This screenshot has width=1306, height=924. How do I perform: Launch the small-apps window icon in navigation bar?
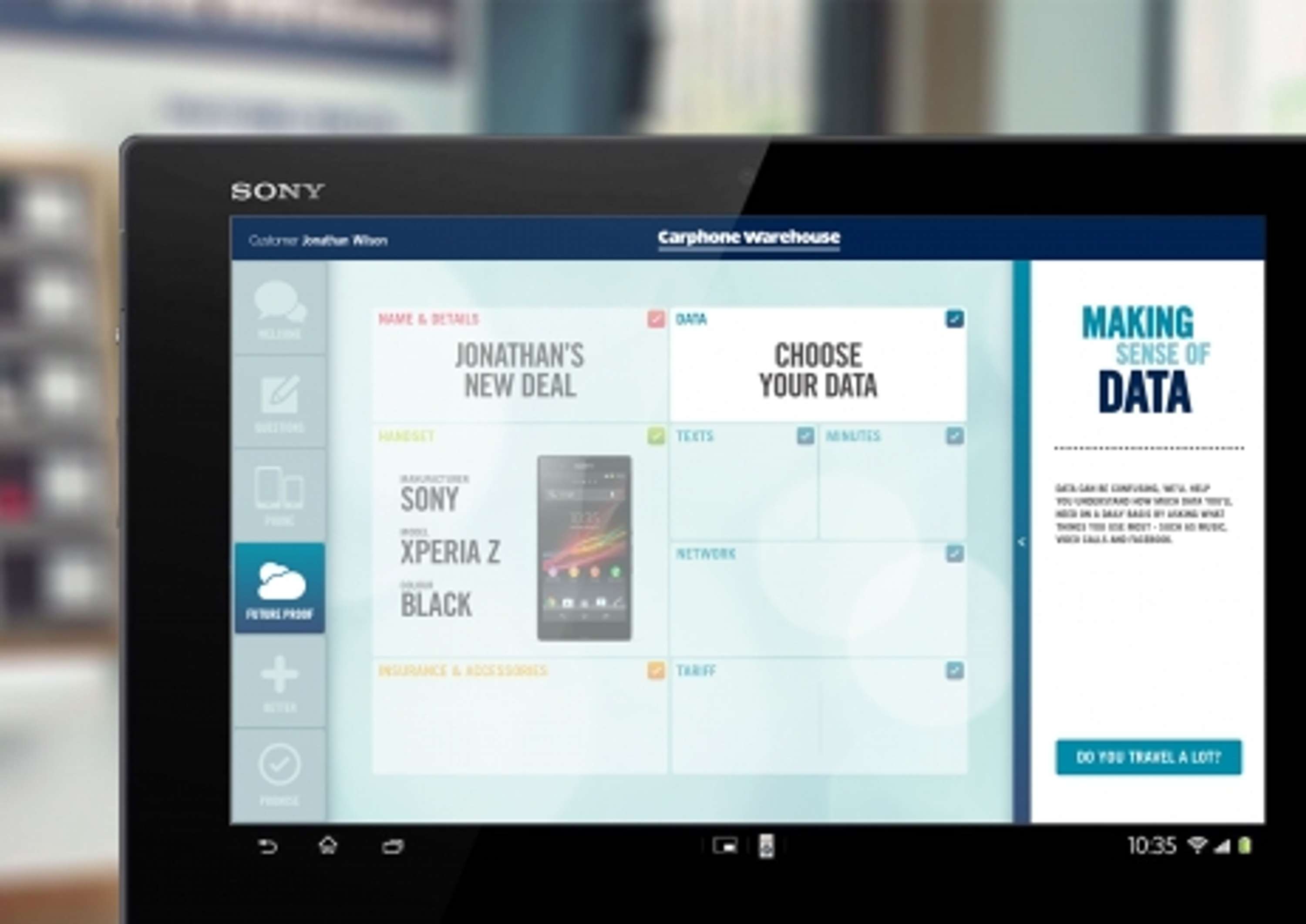[725, 846]
